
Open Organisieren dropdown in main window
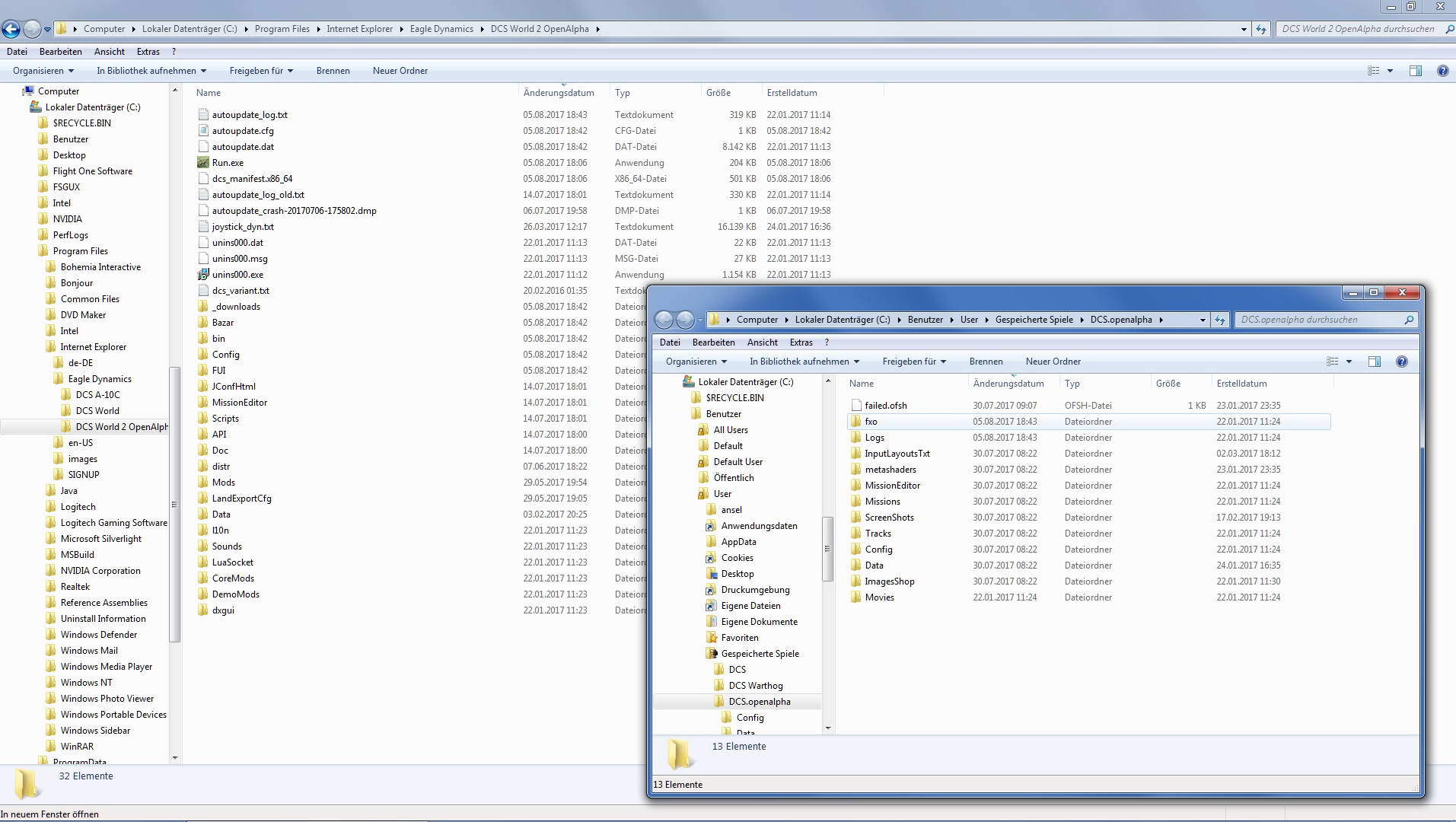(x=43, y=71)
